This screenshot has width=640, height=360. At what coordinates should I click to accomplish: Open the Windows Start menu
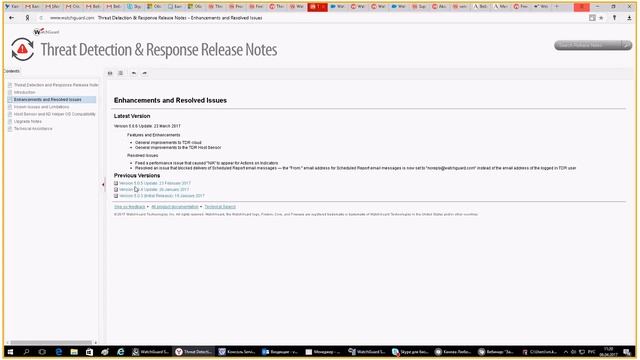(11, 351)
